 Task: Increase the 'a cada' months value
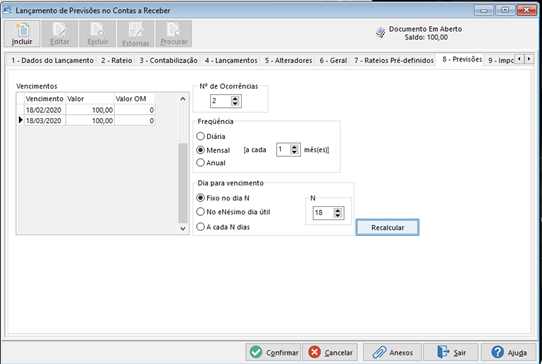294,148
